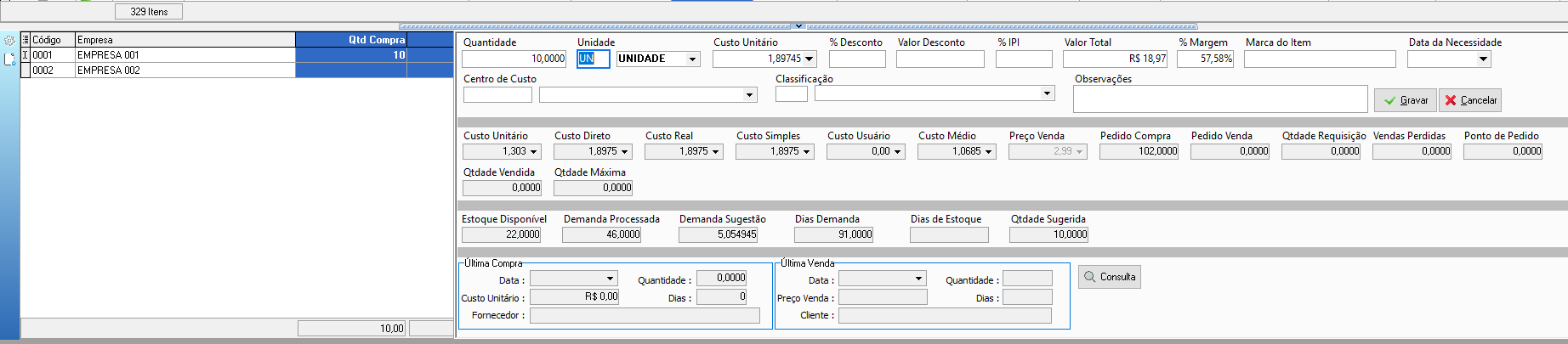Click the Código column header
This screenshot has height=344, width=1568.
click(53, 40)
